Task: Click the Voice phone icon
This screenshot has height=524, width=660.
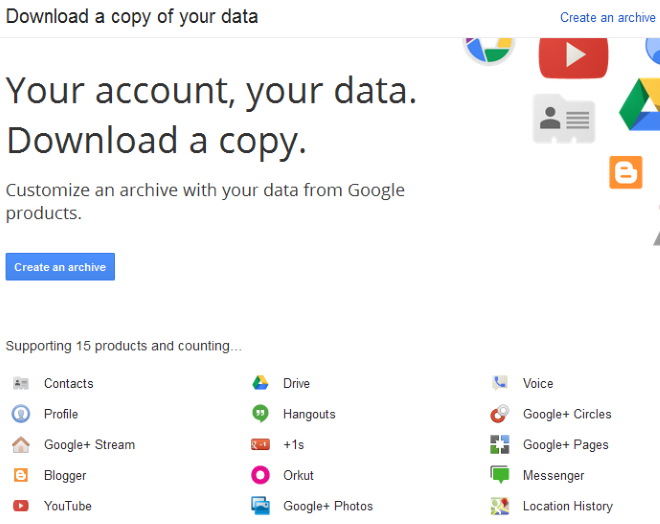Action: [500, 383]
